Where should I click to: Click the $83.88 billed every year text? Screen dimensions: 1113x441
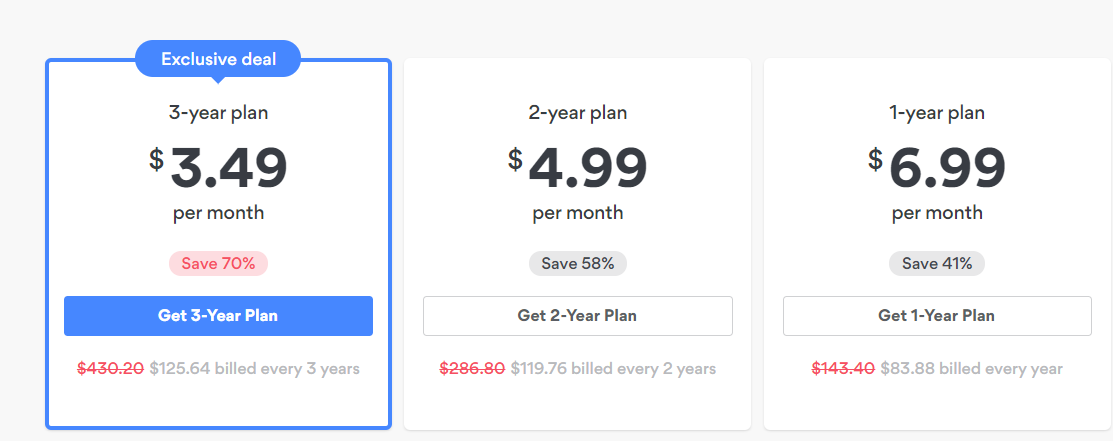972,369
